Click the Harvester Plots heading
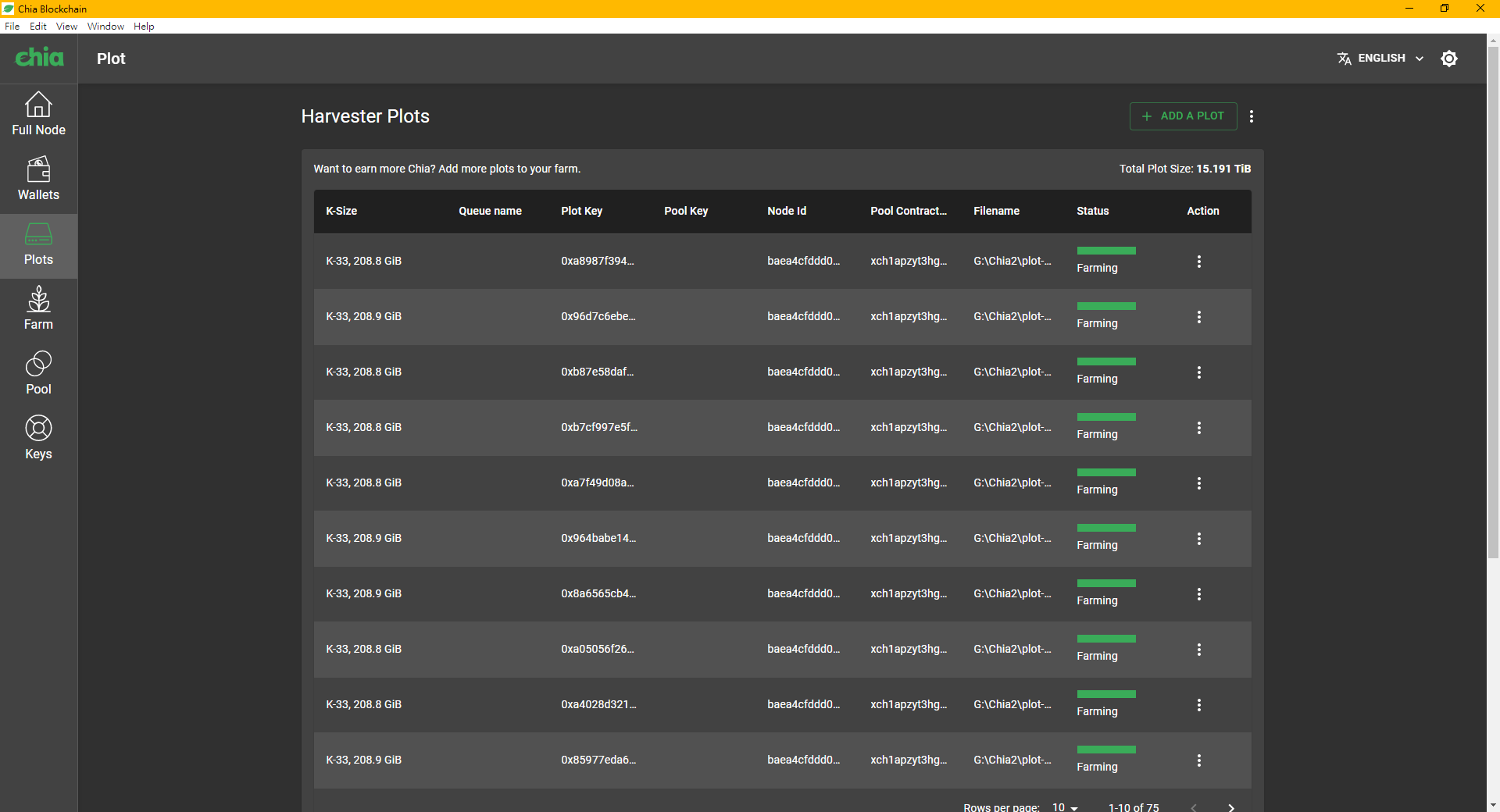This screenshot has height=812, width=1500. 366,116
